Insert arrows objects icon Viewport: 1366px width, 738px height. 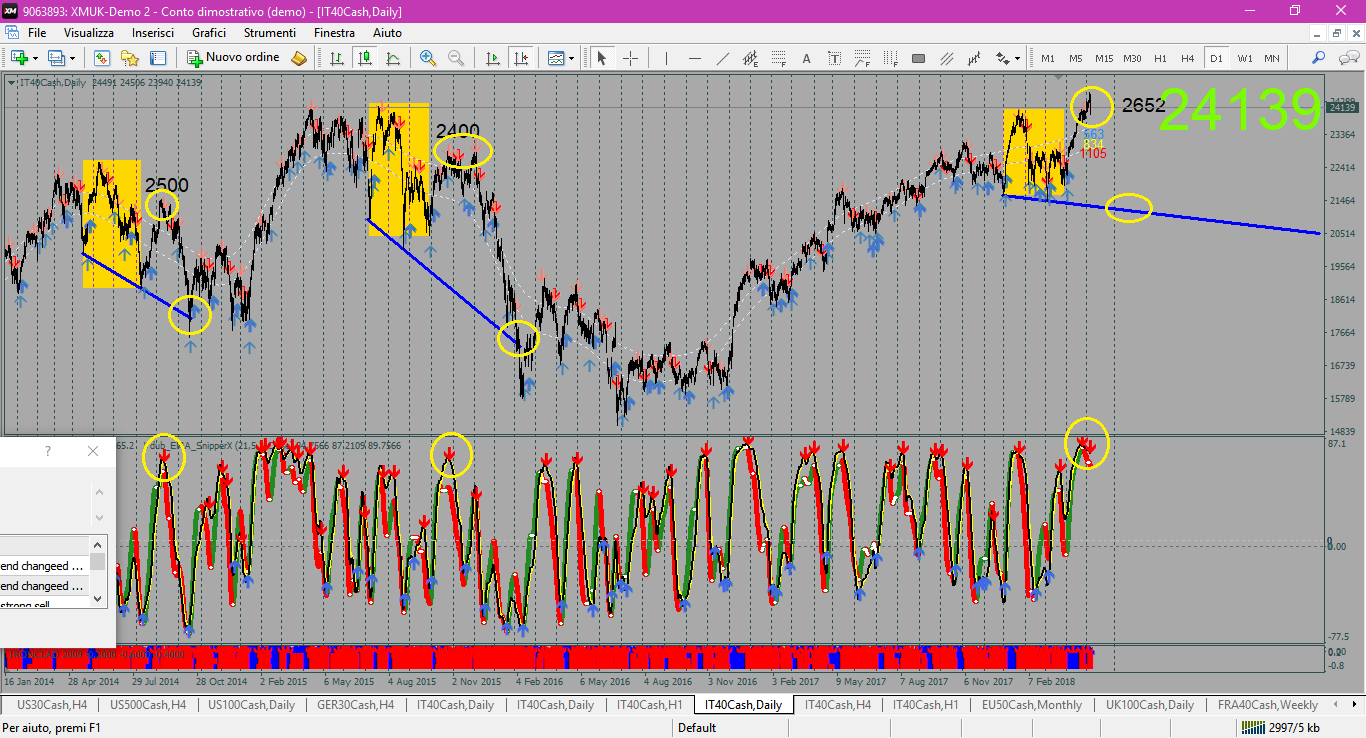pos(1003,58)
